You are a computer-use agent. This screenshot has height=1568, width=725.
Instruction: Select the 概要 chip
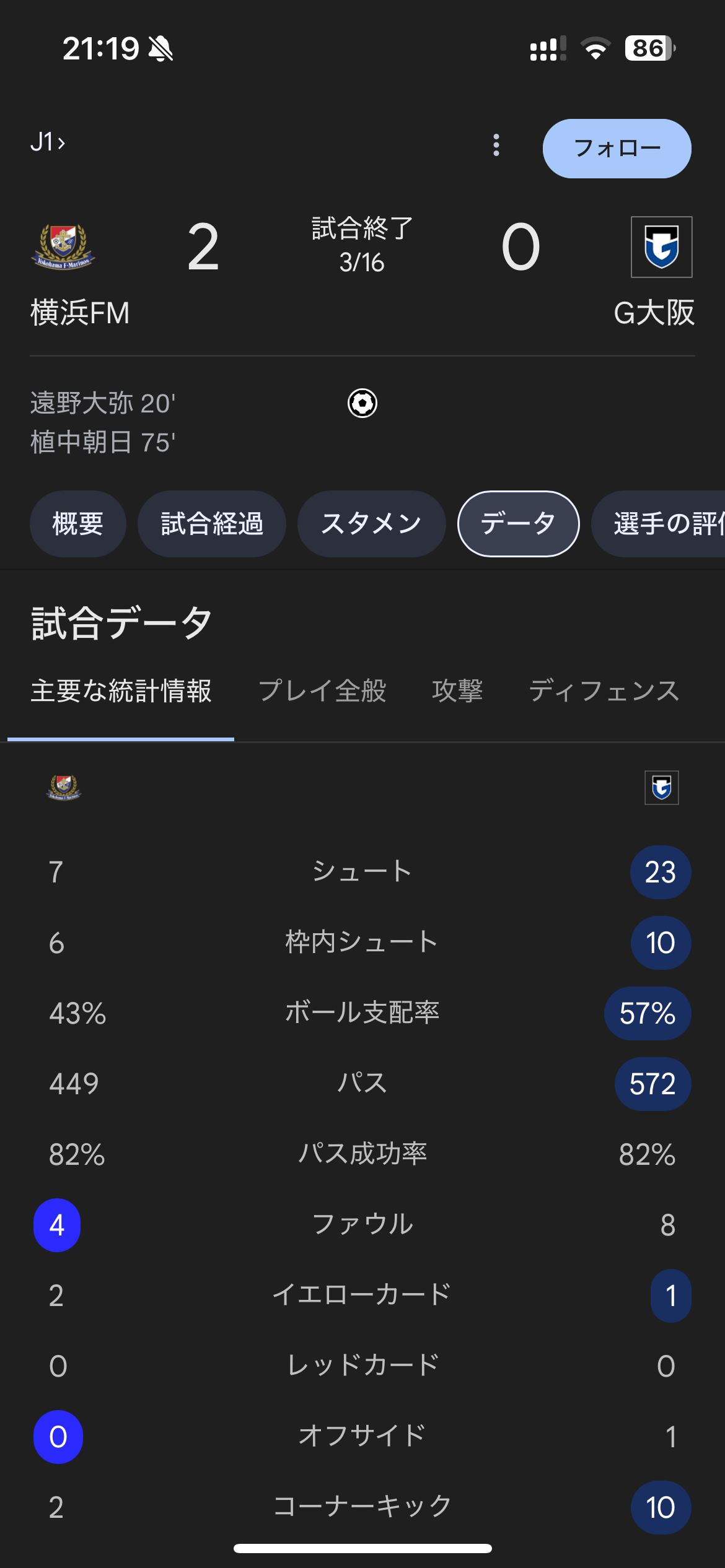point(78,524)
